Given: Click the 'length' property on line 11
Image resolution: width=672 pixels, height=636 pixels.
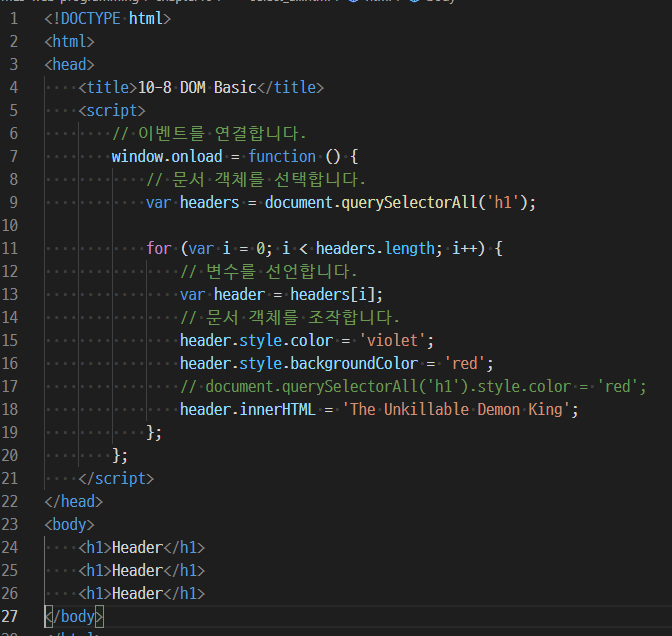Looking at the screenshot, I should [x=409, y=248].
